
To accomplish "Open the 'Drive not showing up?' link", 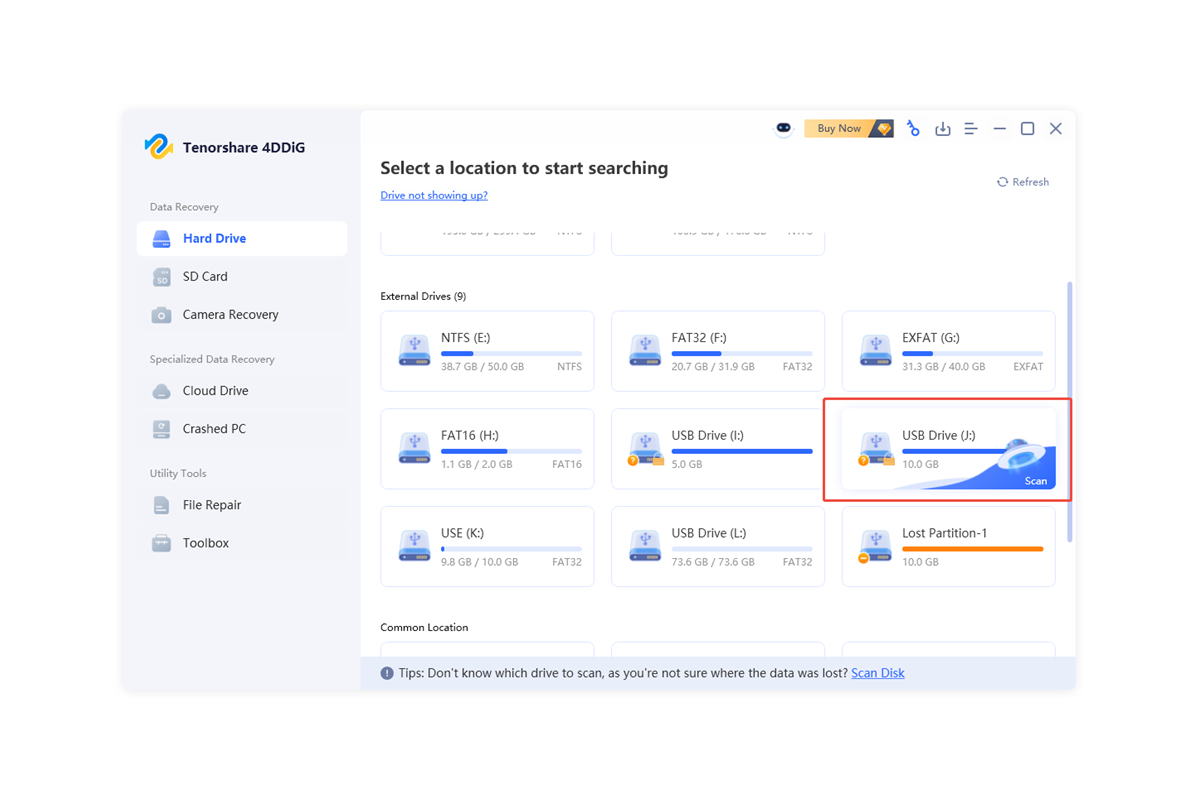I will [x=434, y=196].
